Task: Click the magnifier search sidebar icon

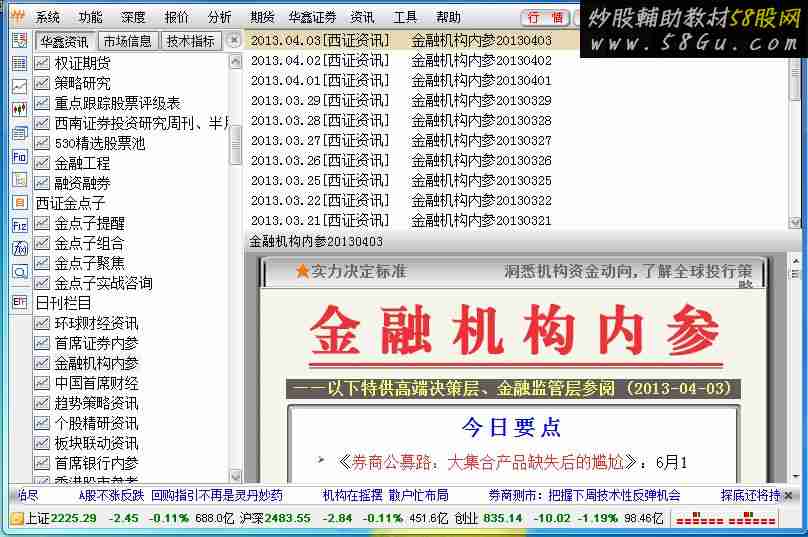Action: tap(20, 272)
